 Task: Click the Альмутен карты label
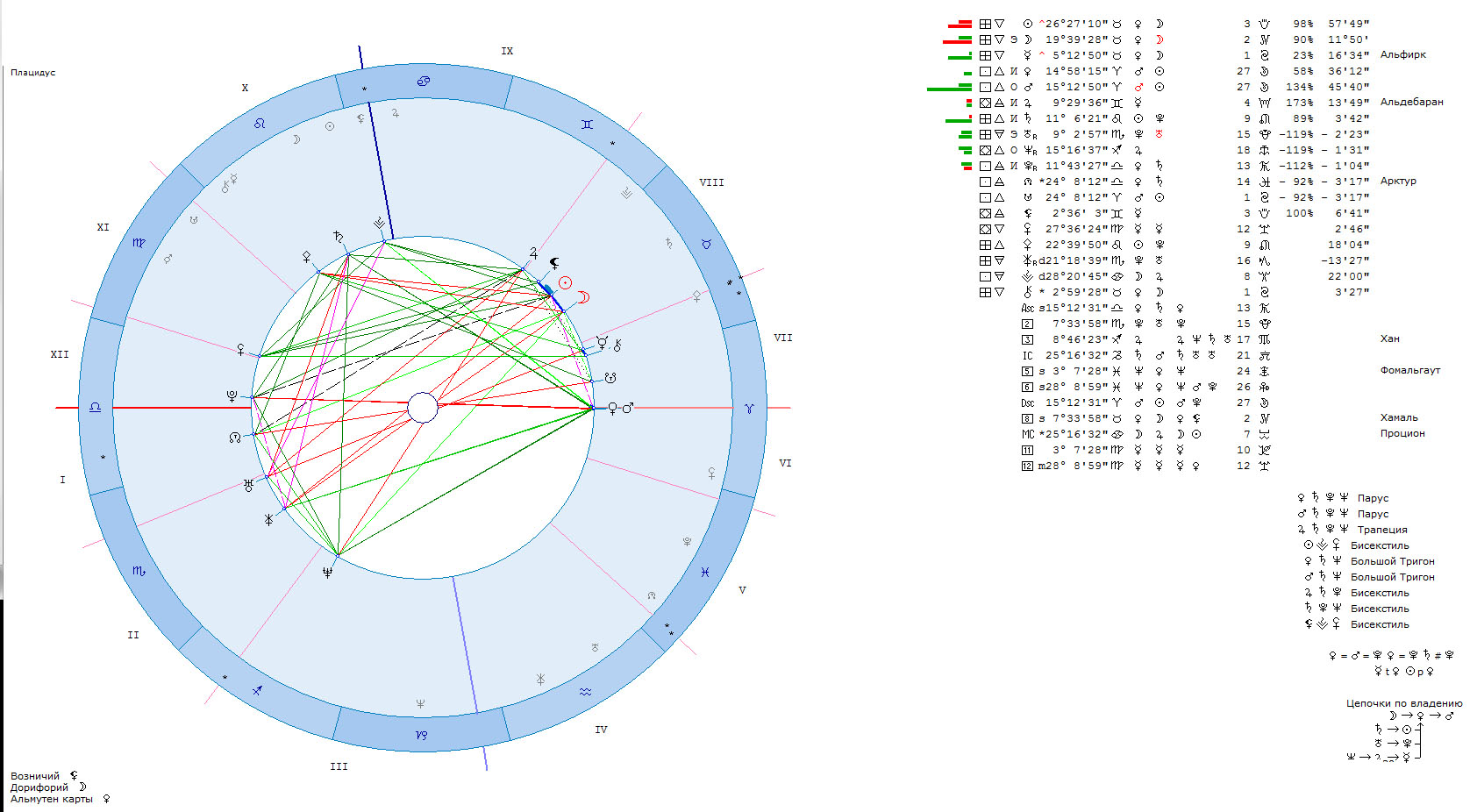(51, 799)
